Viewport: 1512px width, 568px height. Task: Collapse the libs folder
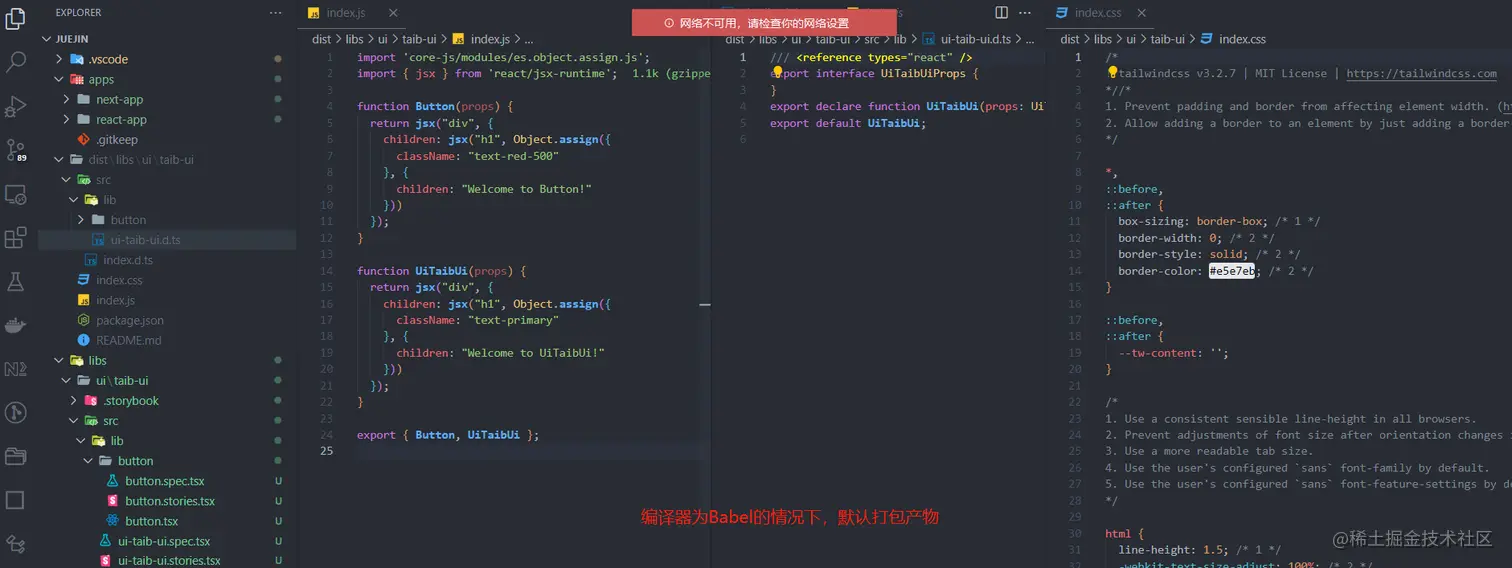click(60, 360)
